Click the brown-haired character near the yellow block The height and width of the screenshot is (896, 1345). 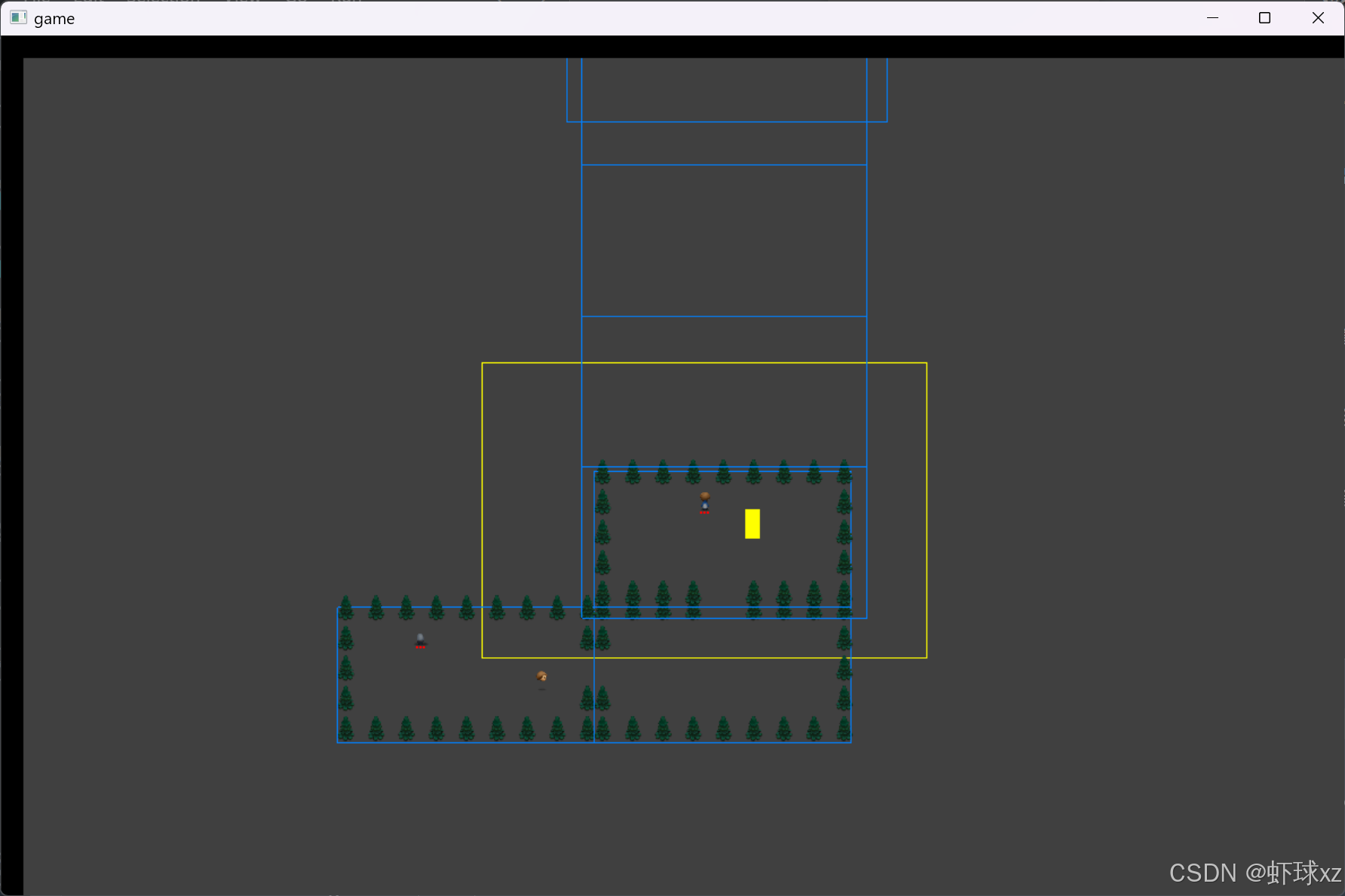pyautogui.click(x=705, y=503)
